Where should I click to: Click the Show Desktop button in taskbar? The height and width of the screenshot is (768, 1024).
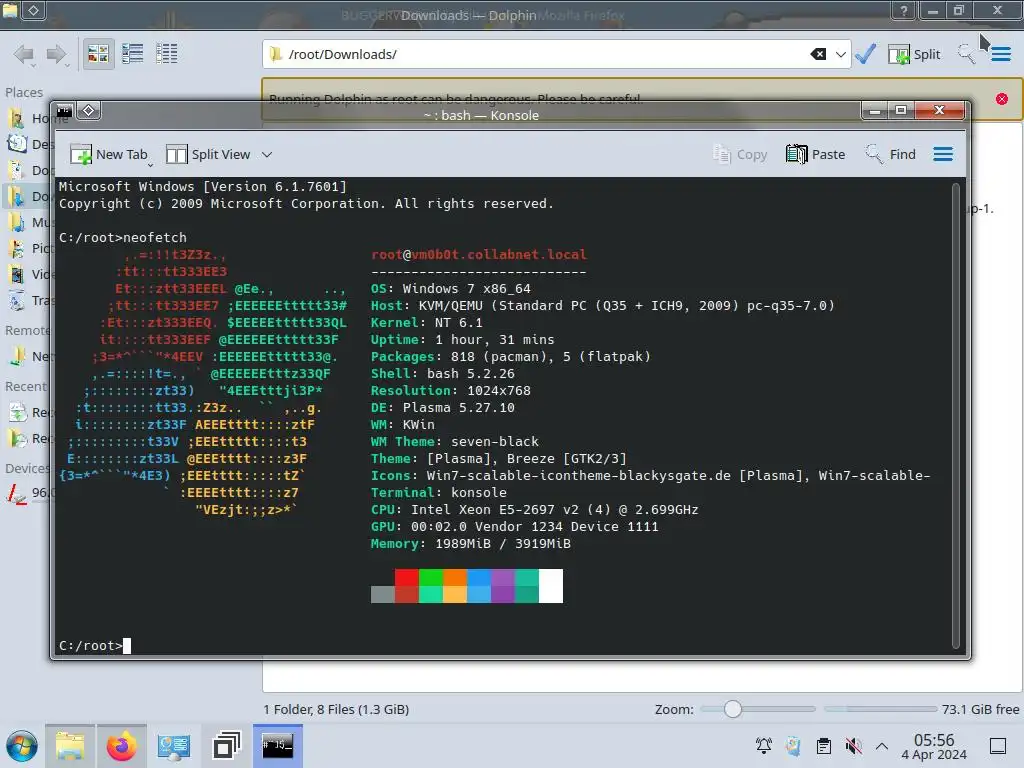tap(998, 746)
